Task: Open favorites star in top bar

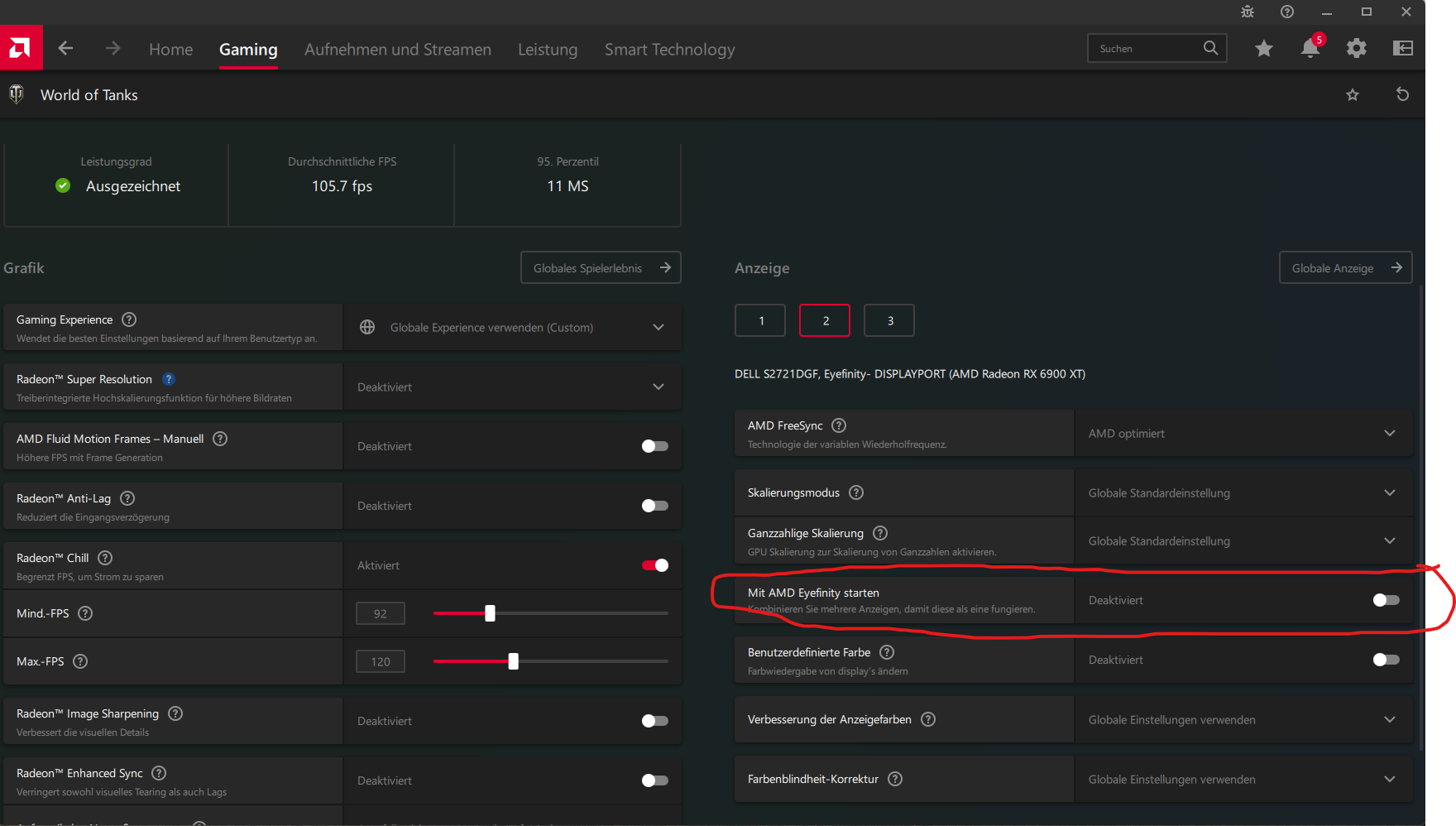Action: (x=1263, y=49)
